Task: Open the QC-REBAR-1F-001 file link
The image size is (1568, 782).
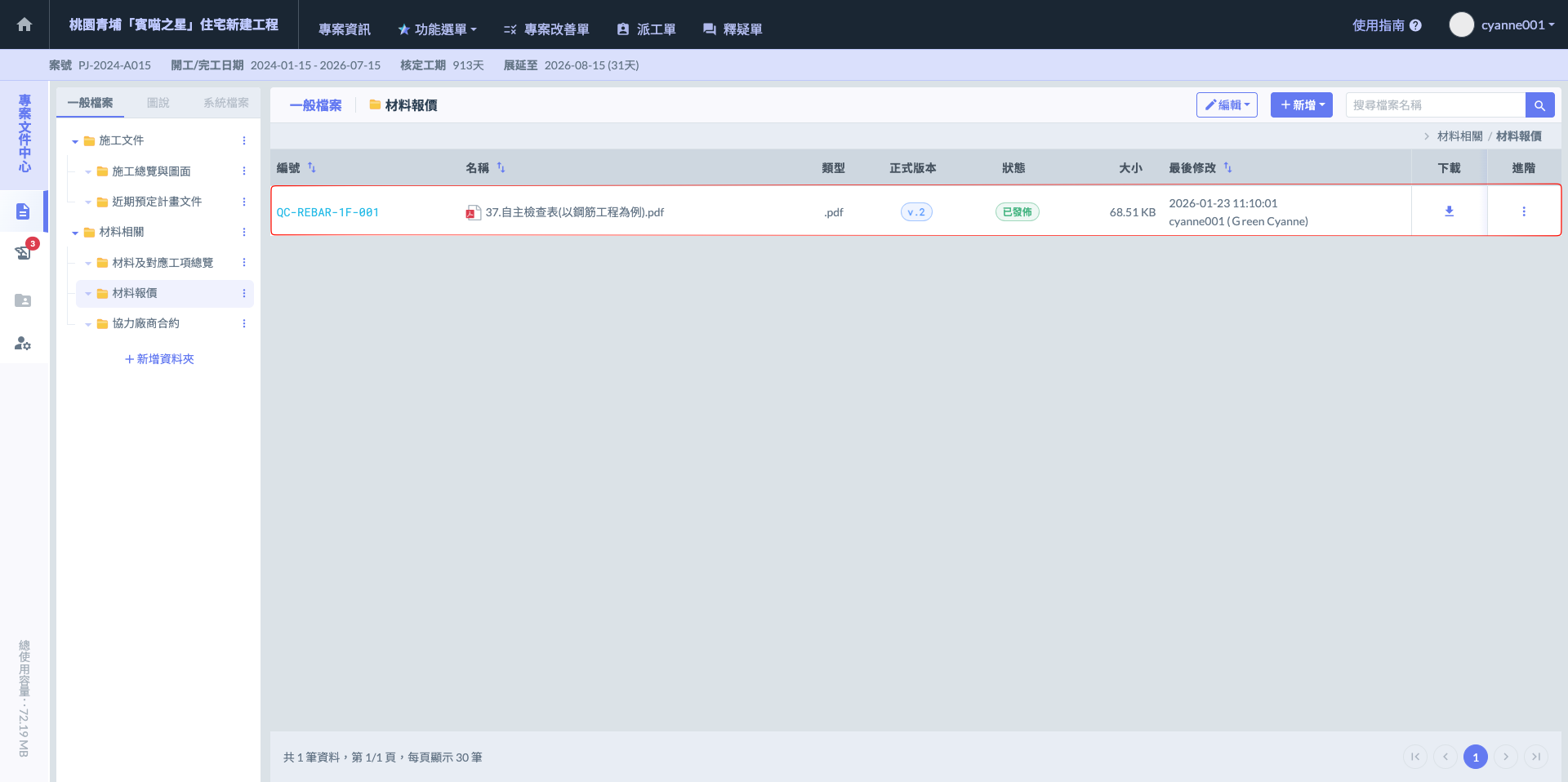Action: 327,212
